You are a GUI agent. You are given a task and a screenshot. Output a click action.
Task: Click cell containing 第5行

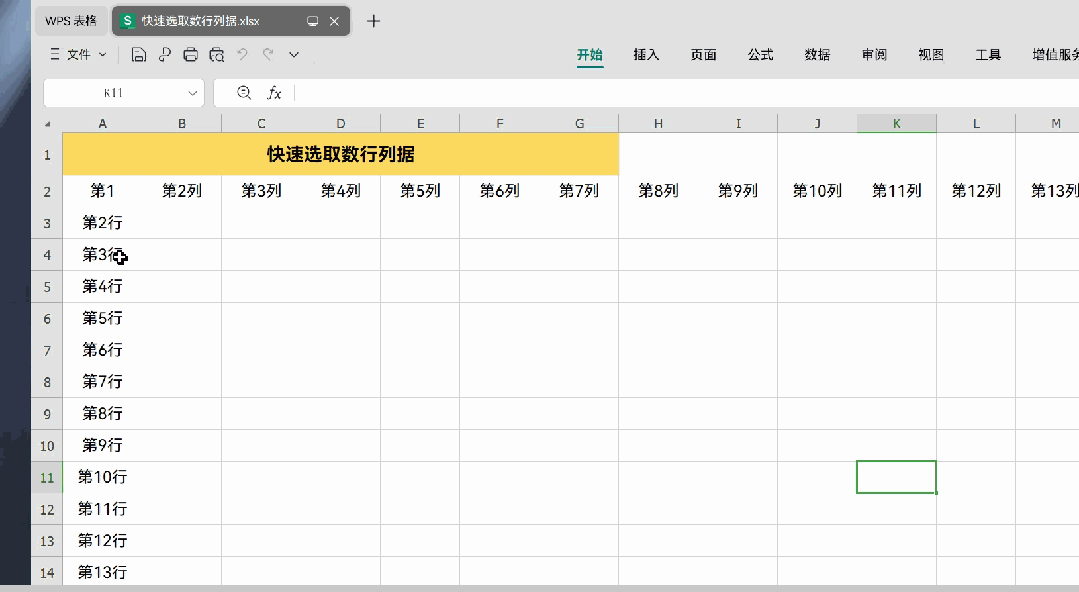pyautogui.click(x=103, y=318)
